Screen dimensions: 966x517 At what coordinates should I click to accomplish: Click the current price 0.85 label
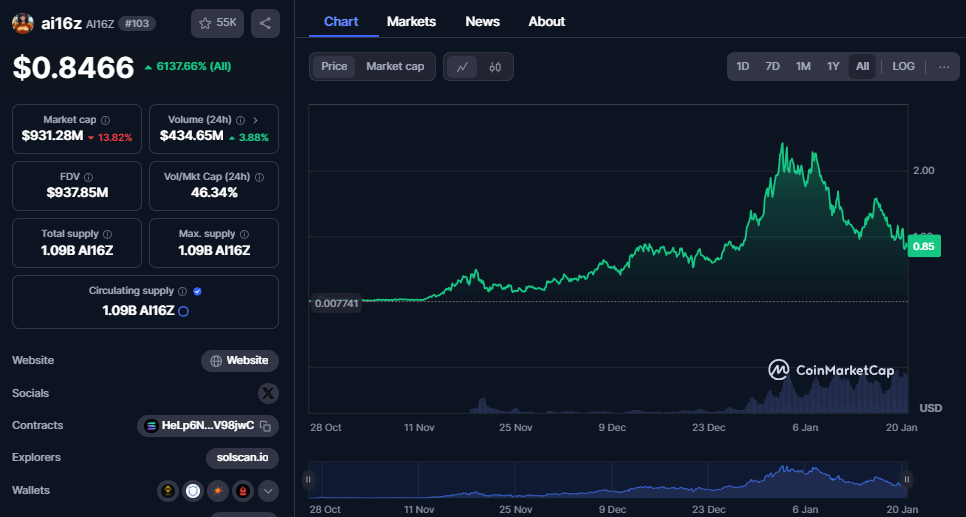click(x=923, y=246)
